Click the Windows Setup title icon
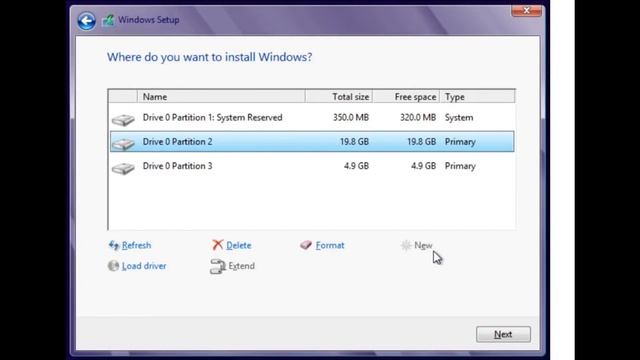 point(108,20)
